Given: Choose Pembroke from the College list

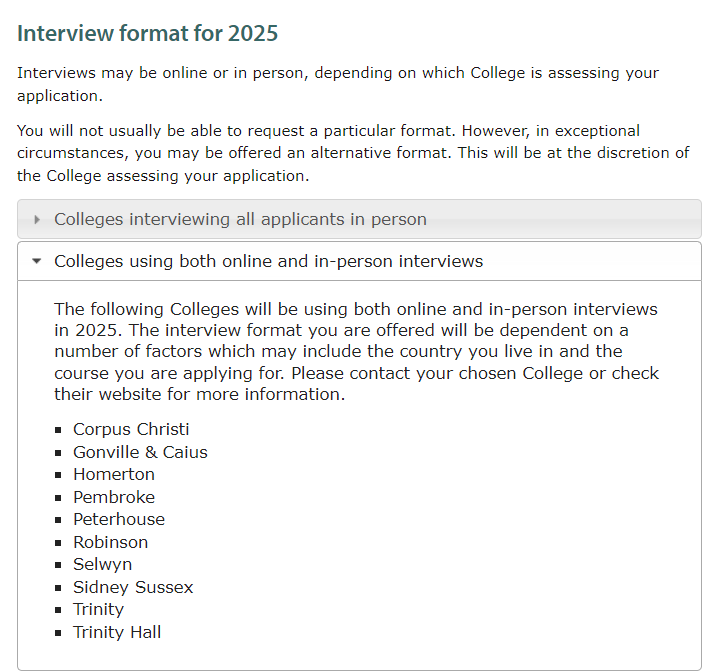Looking at the screenshot, I should 114,497.
